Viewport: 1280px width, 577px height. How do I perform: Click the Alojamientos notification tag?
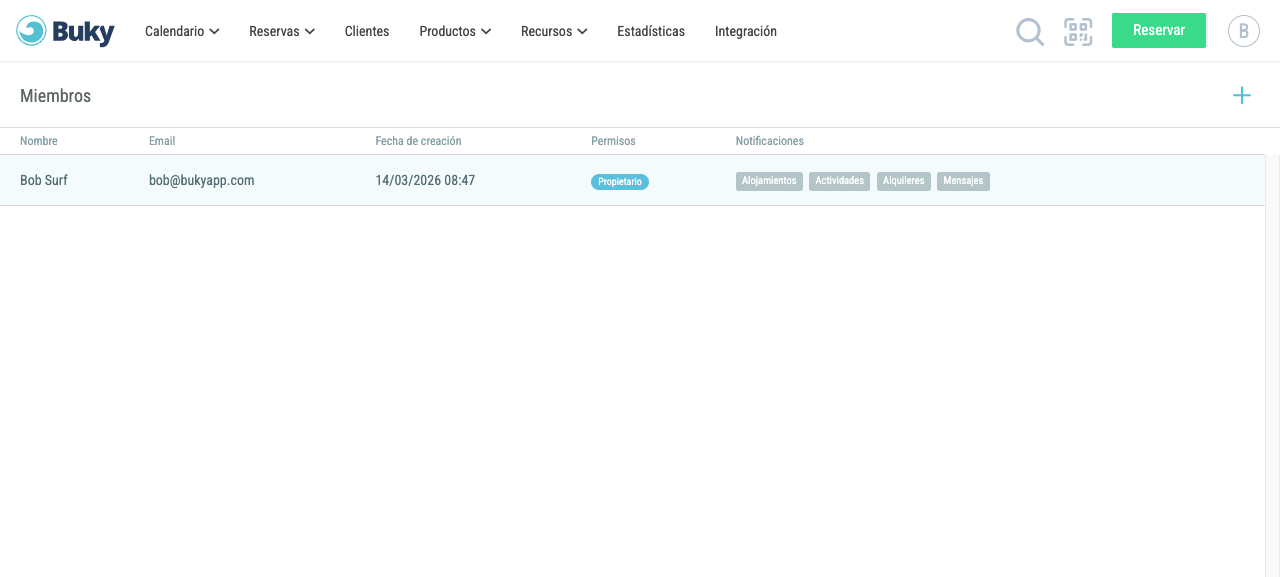769,181
